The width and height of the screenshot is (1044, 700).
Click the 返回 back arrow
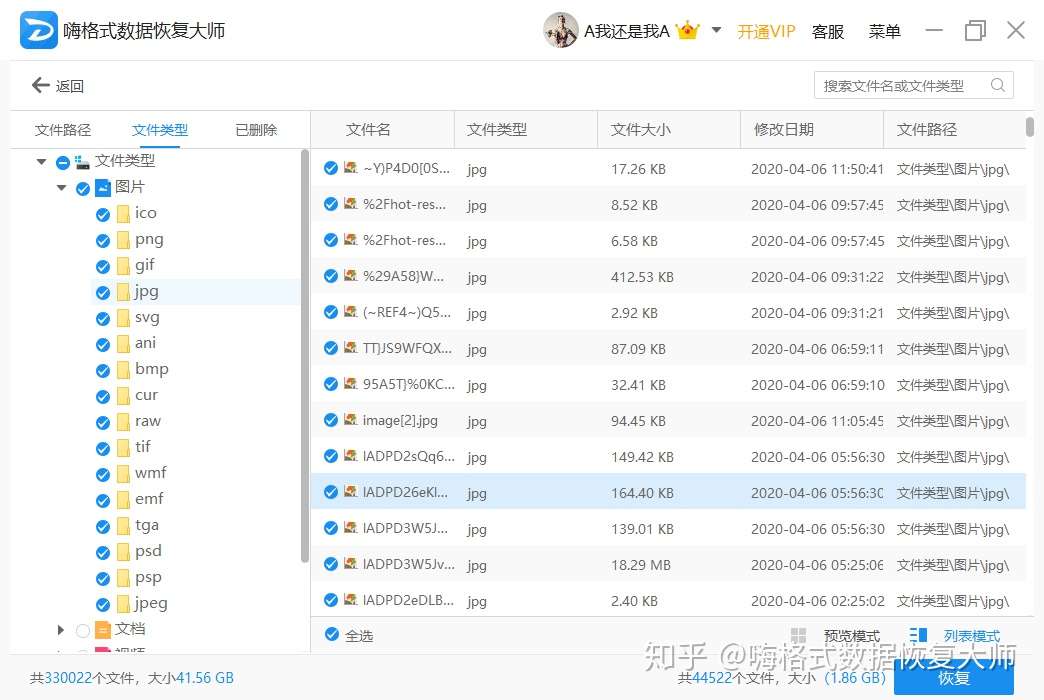tap(40, 86)
